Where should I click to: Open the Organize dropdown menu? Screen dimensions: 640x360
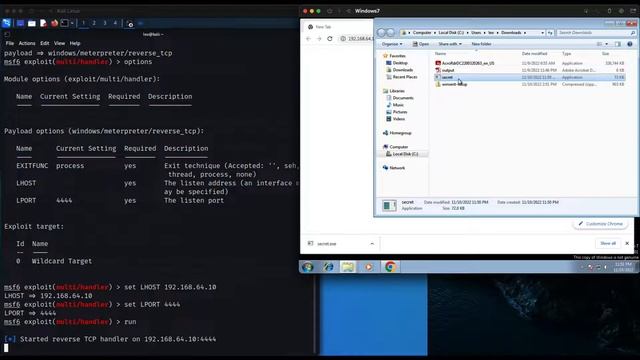[x=392, y=44]
